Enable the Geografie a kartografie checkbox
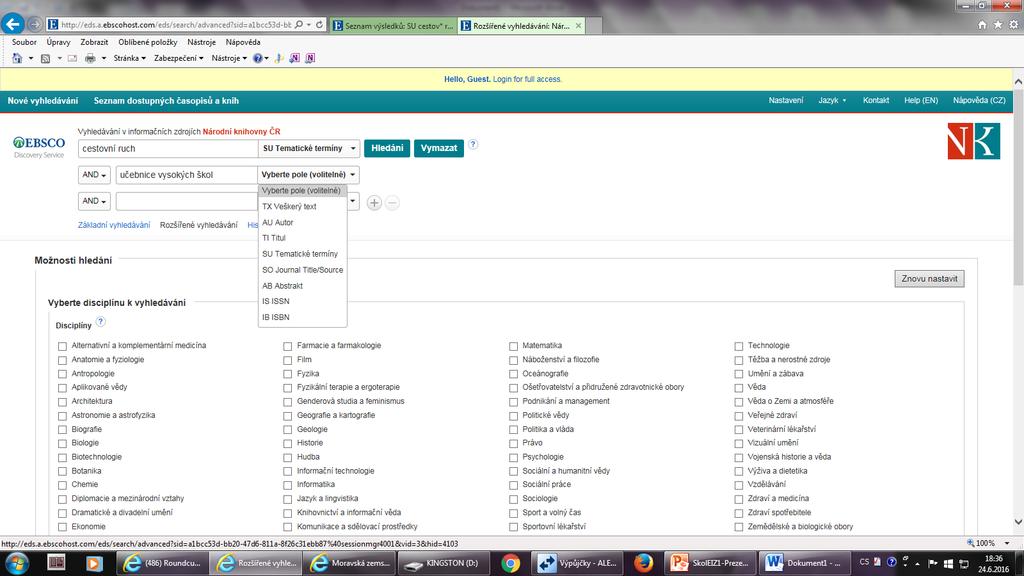This screenshot has height=576, width=1024. click(287, 415)
